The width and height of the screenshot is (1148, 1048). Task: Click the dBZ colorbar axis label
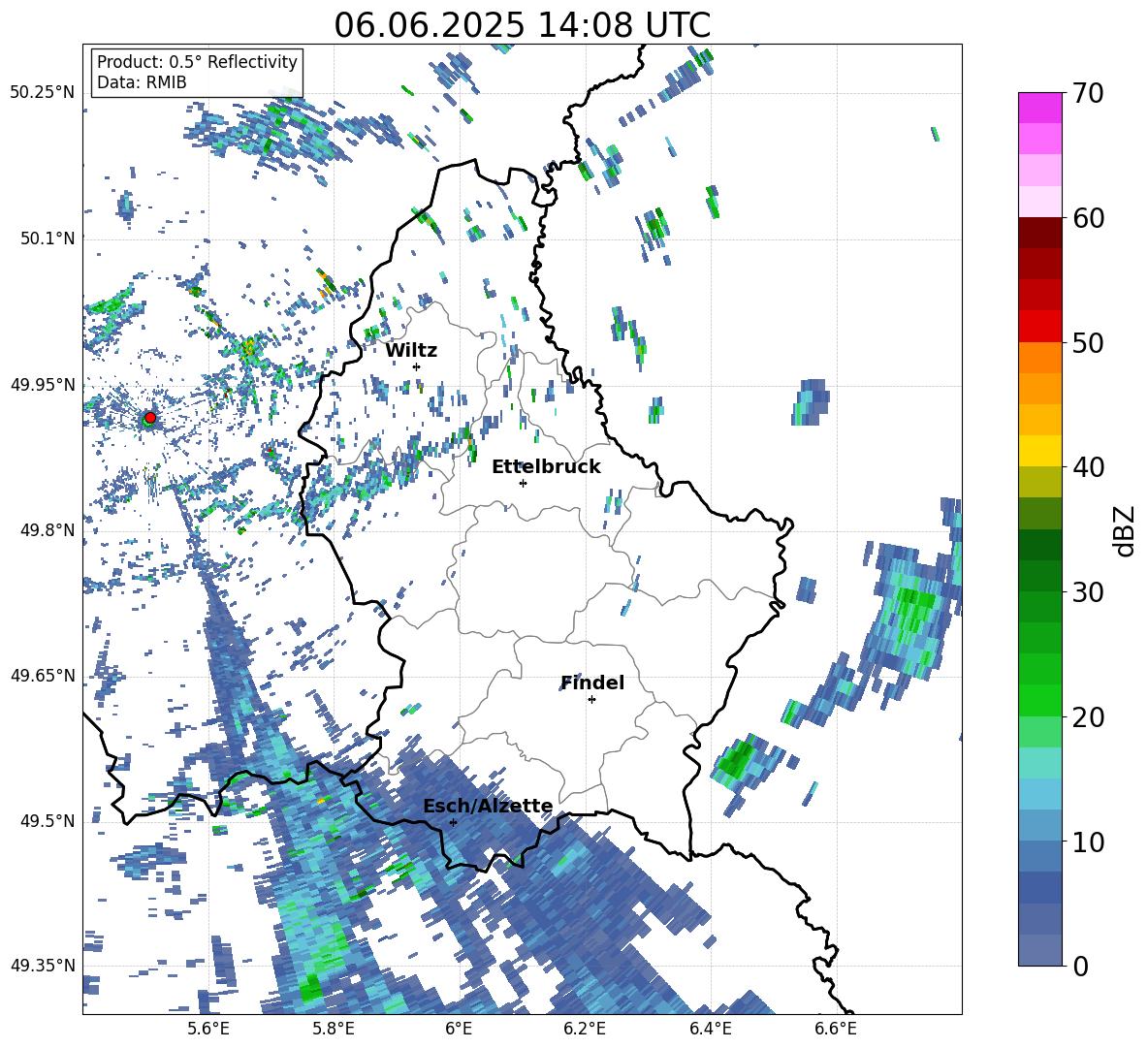pos(1126,530)
